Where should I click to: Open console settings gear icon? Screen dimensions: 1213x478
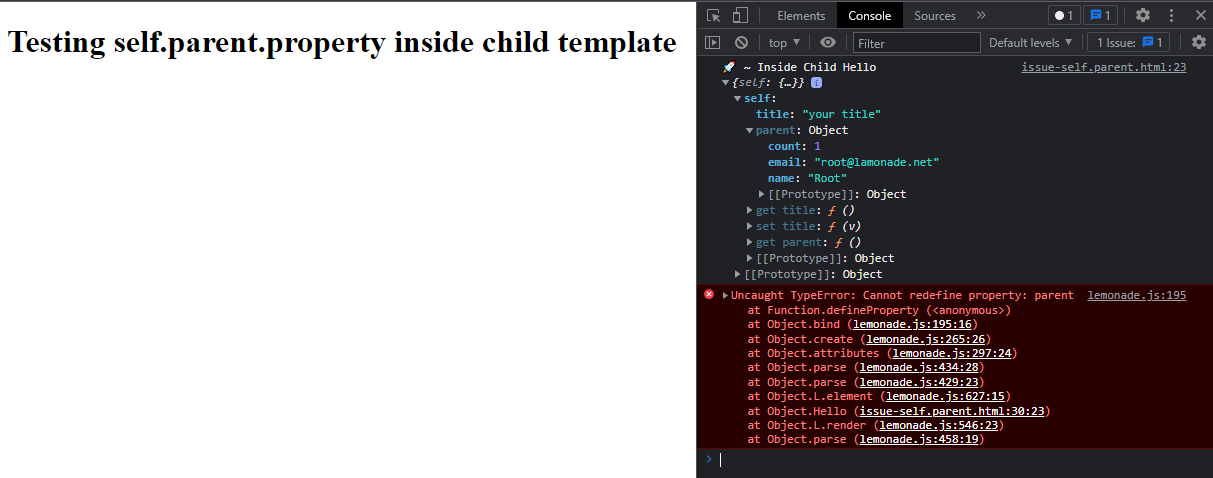pyautogui.click(x=1199, y=42)
